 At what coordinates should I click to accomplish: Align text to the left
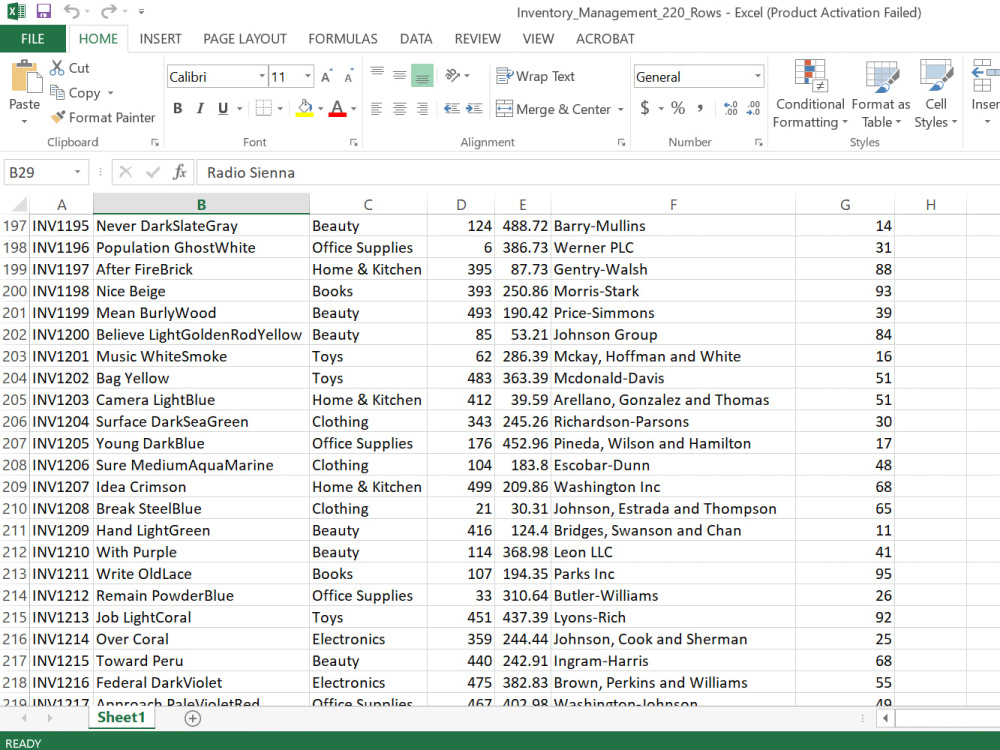click(377, 108)
